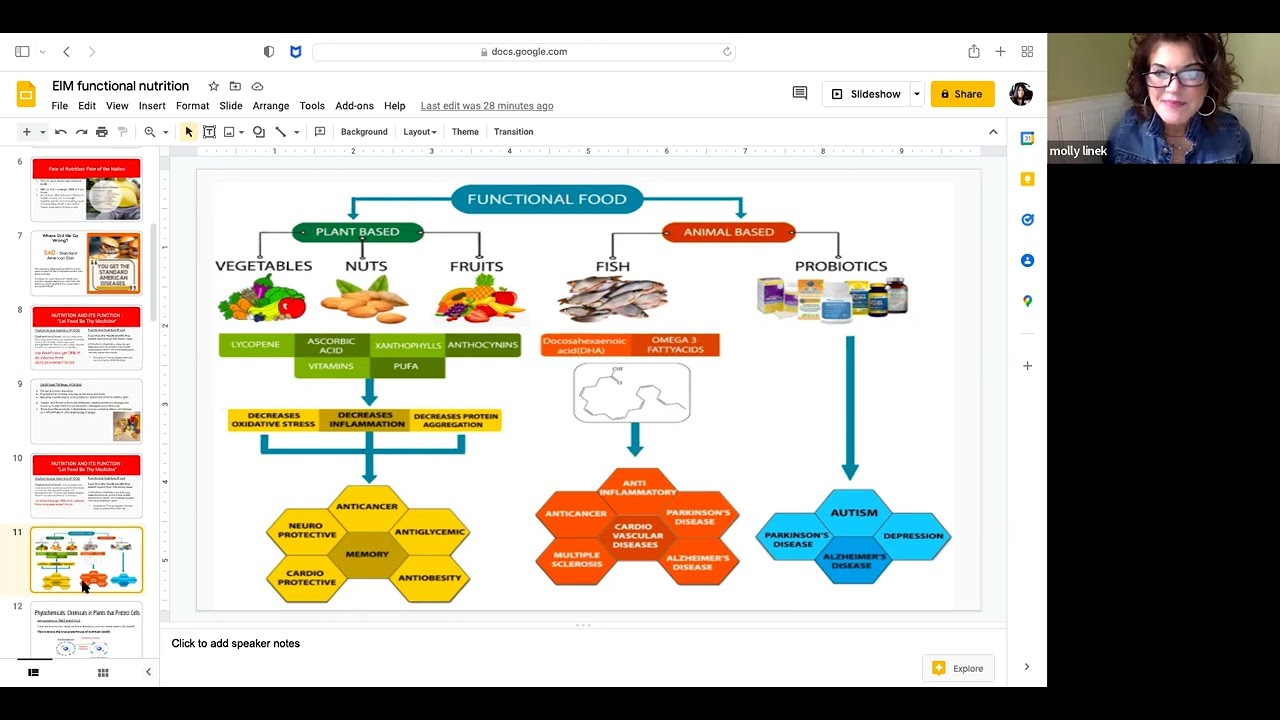This screenshot has height=720, width=1280.
Task: Open the Insert menu
Action: [152, 106]
